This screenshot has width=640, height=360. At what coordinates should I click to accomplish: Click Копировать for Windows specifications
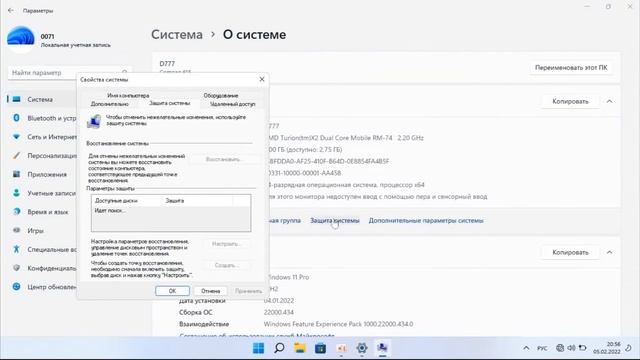coord(570,252)
